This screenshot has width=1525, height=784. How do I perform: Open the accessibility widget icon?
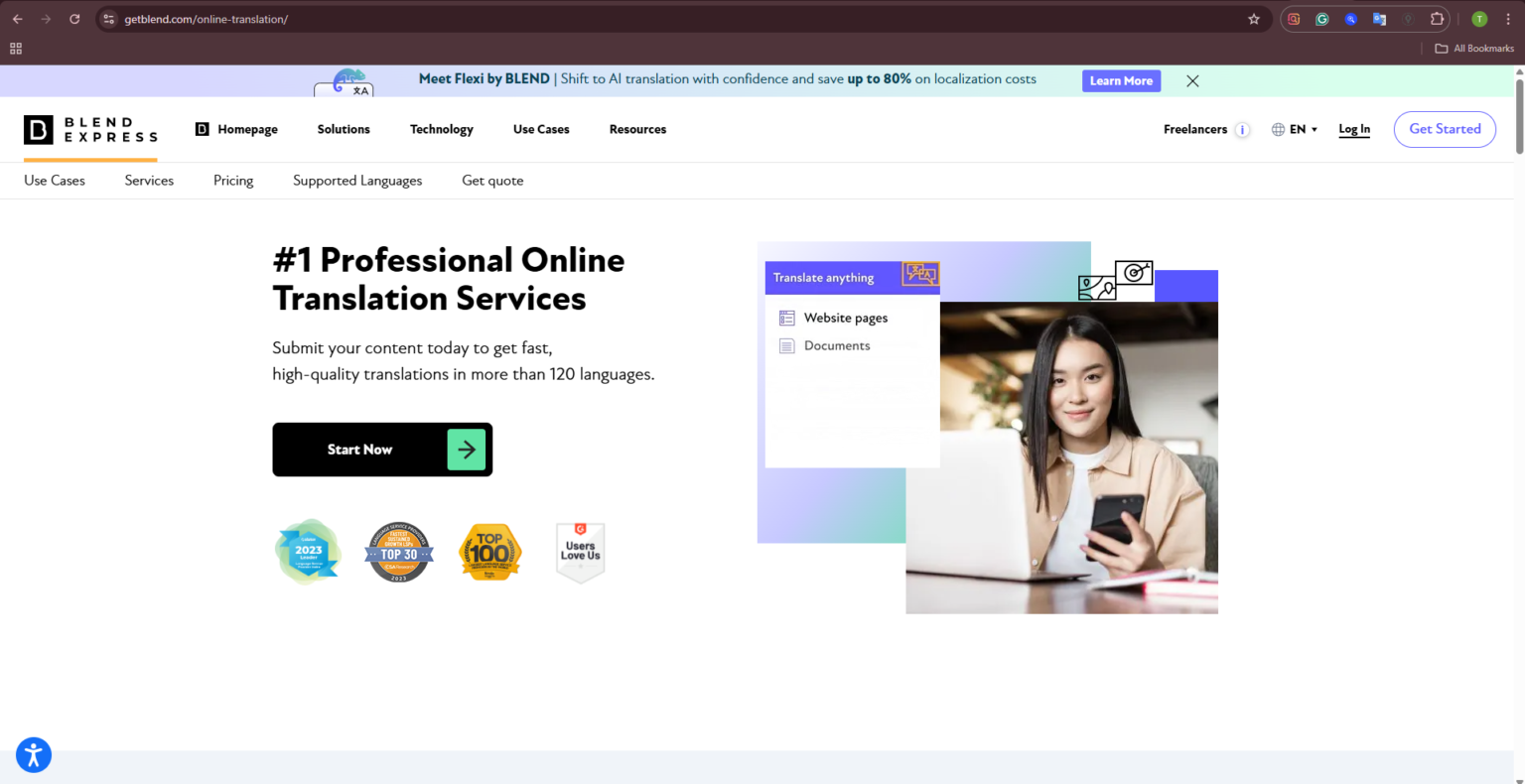34,754
